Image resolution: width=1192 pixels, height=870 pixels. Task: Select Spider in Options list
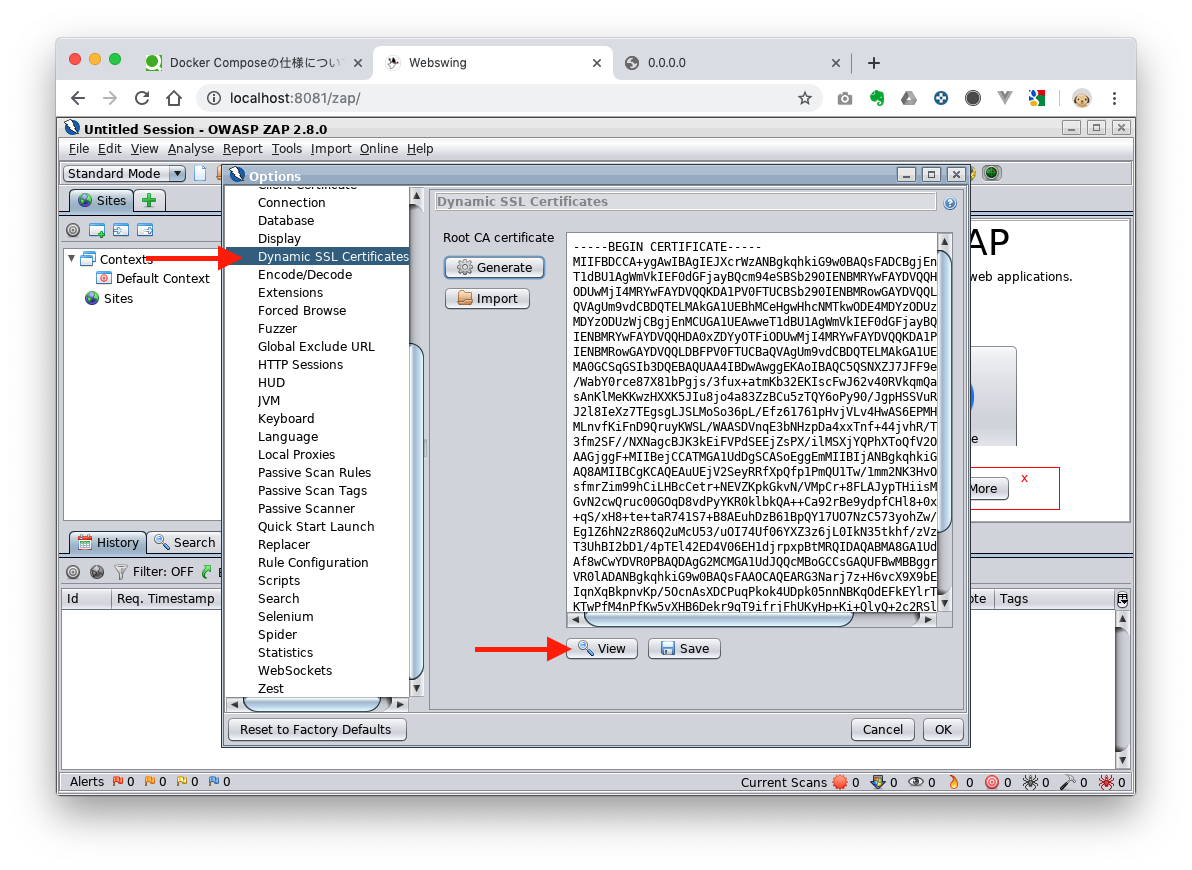tap(277, 634)
